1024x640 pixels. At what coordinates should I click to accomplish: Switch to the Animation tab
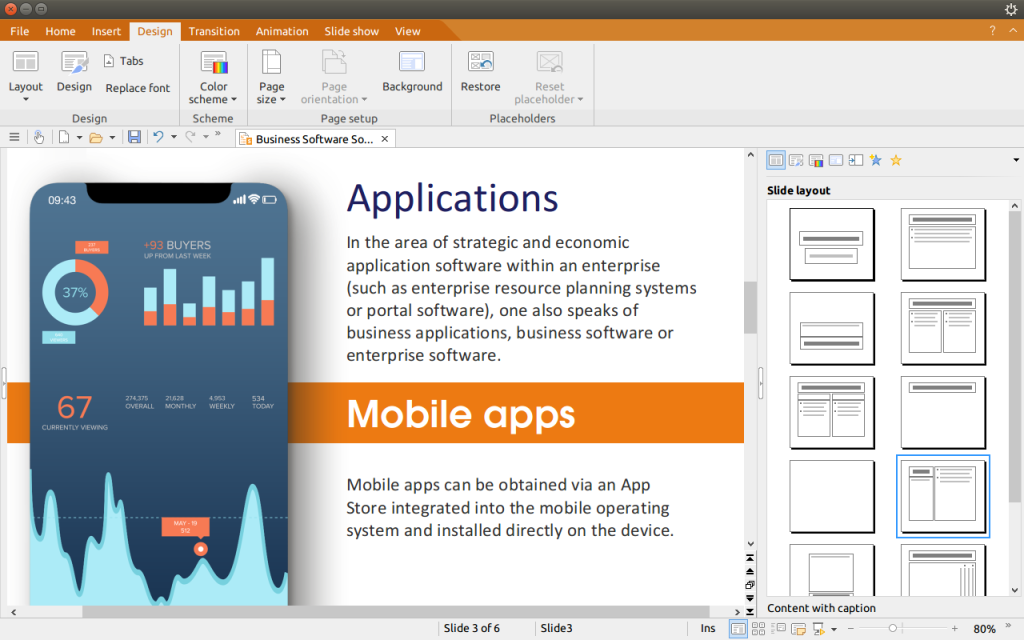[282, 31]
